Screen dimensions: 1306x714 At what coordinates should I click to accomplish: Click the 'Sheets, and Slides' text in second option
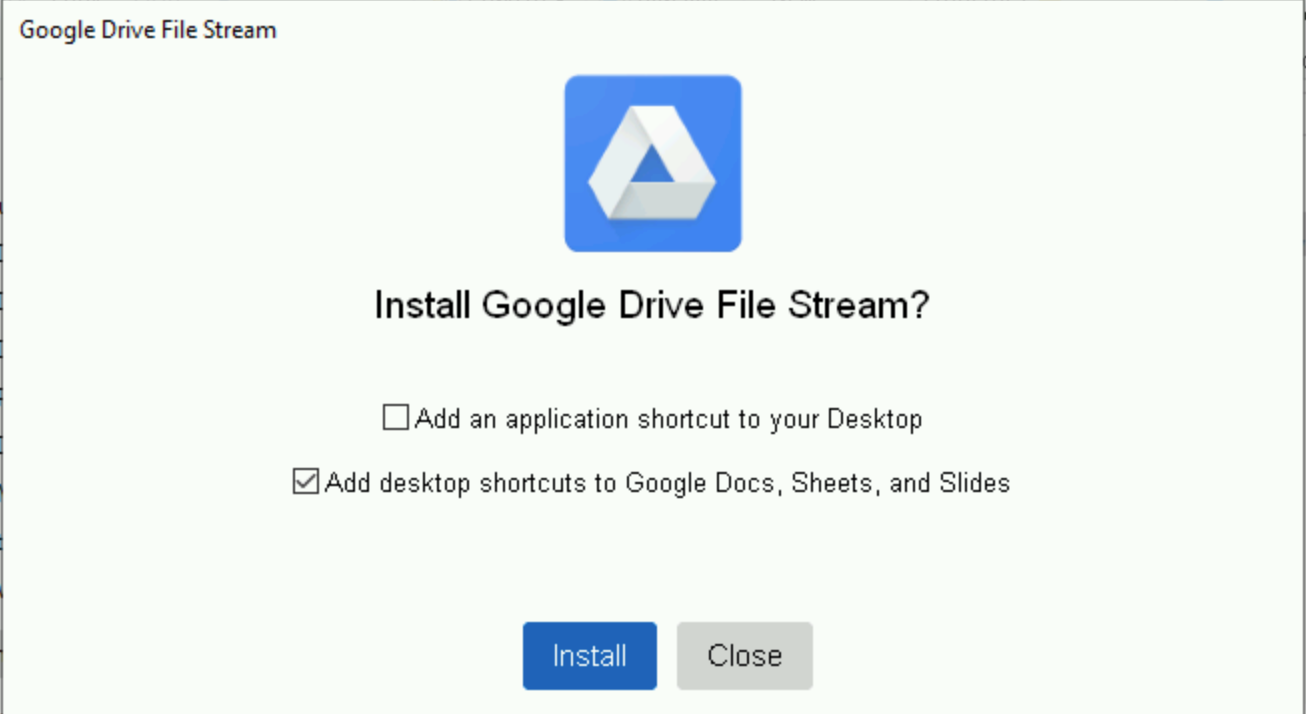click(x=900, y=483)
